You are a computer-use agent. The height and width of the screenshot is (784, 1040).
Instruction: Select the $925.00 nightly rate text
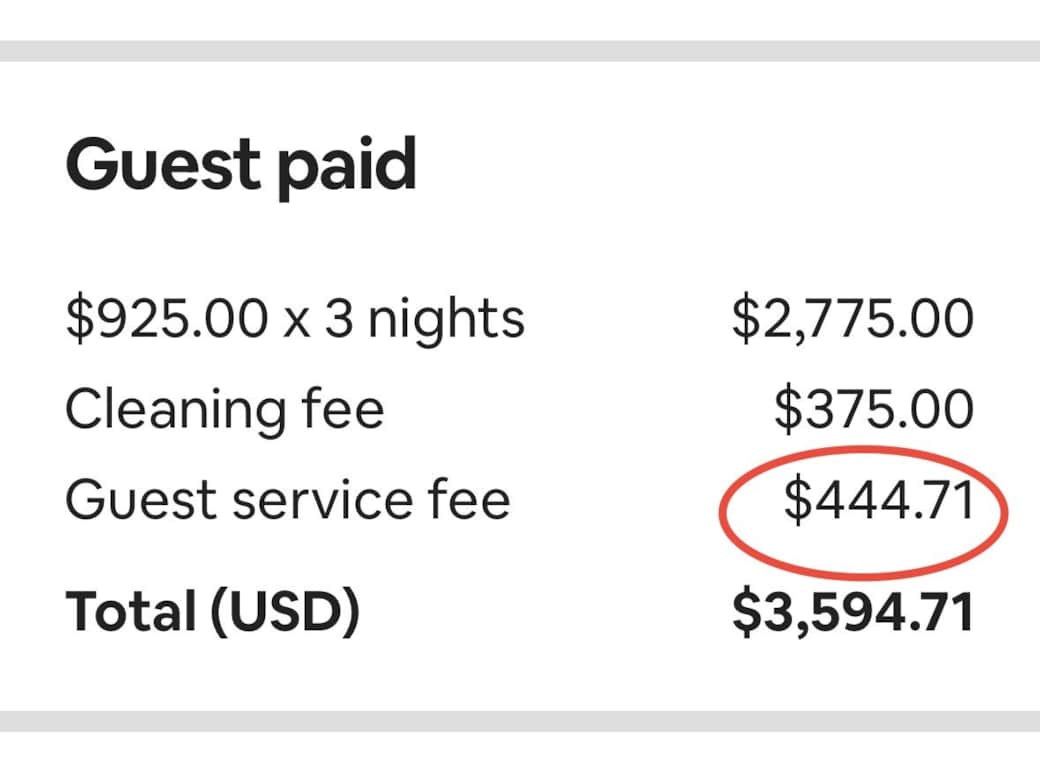pyautogui.click(x=167, y=319)
